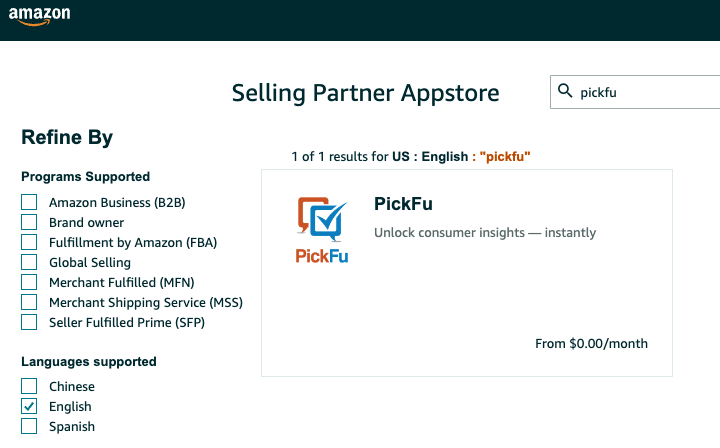Click the Selling Partner Appstore heading
Viewport: 720px width, 448px height.
coord(366,93)
